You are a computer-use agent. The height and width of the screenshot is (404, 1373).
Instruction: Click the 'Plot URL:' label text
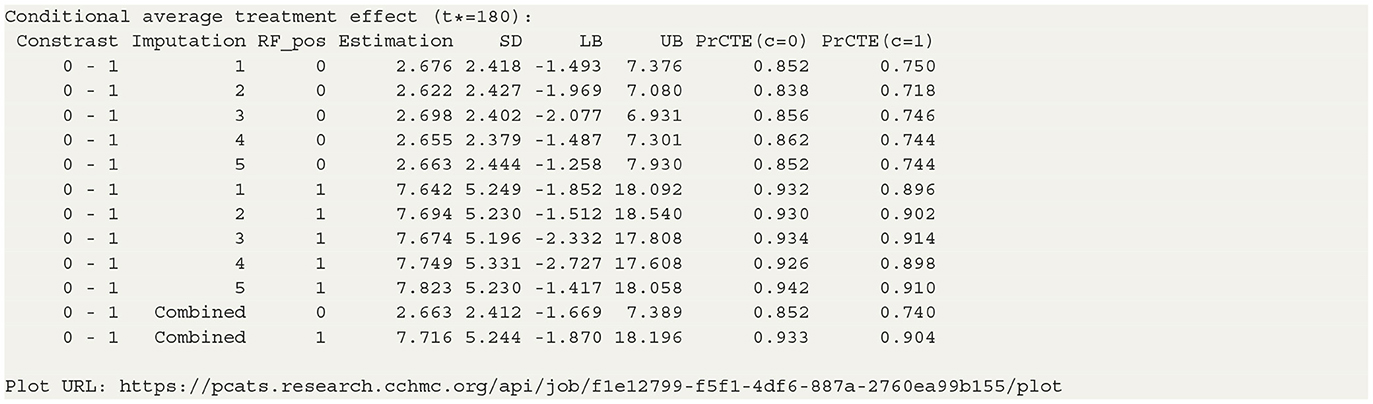pos(47,385)
